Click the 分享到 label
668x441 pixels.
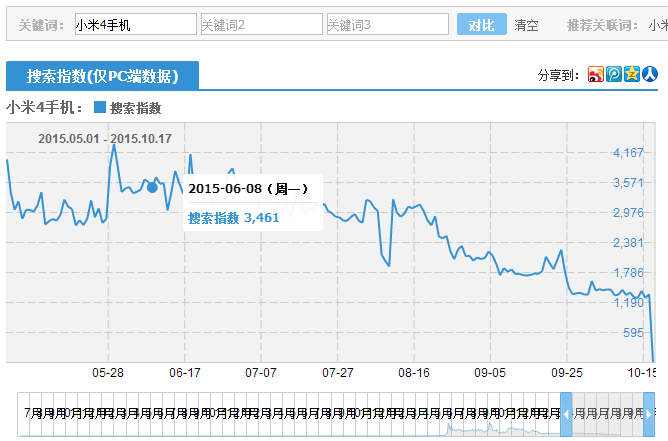559,75
